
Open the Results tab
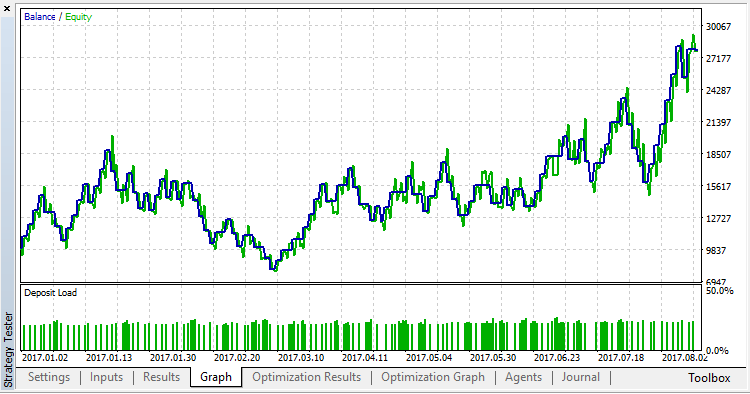click(x=161, y=377)
